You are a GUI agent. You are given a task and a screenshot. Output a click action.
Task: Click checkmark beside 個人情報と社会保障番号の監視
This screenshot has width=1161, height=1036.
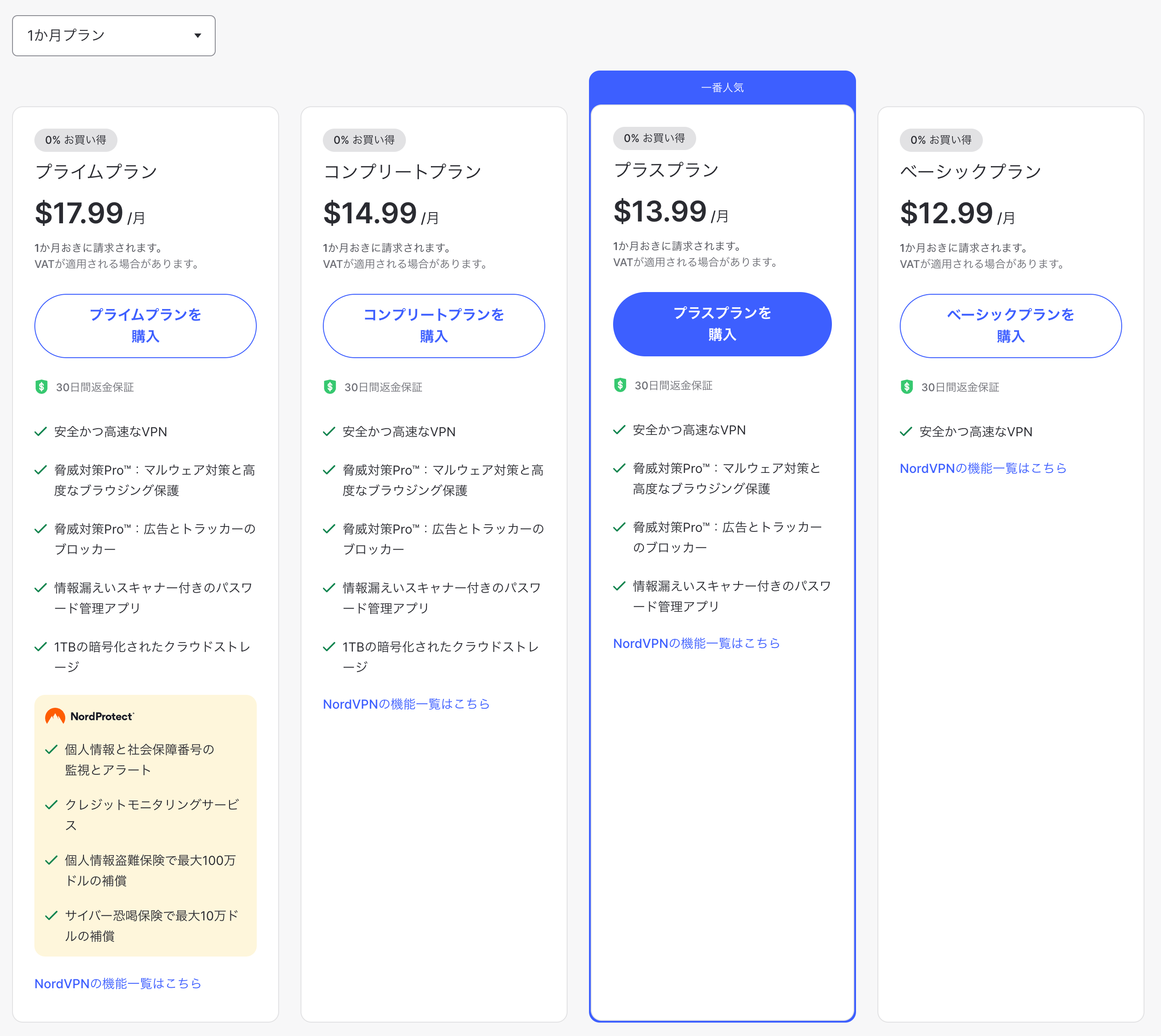tap(51, 749)
